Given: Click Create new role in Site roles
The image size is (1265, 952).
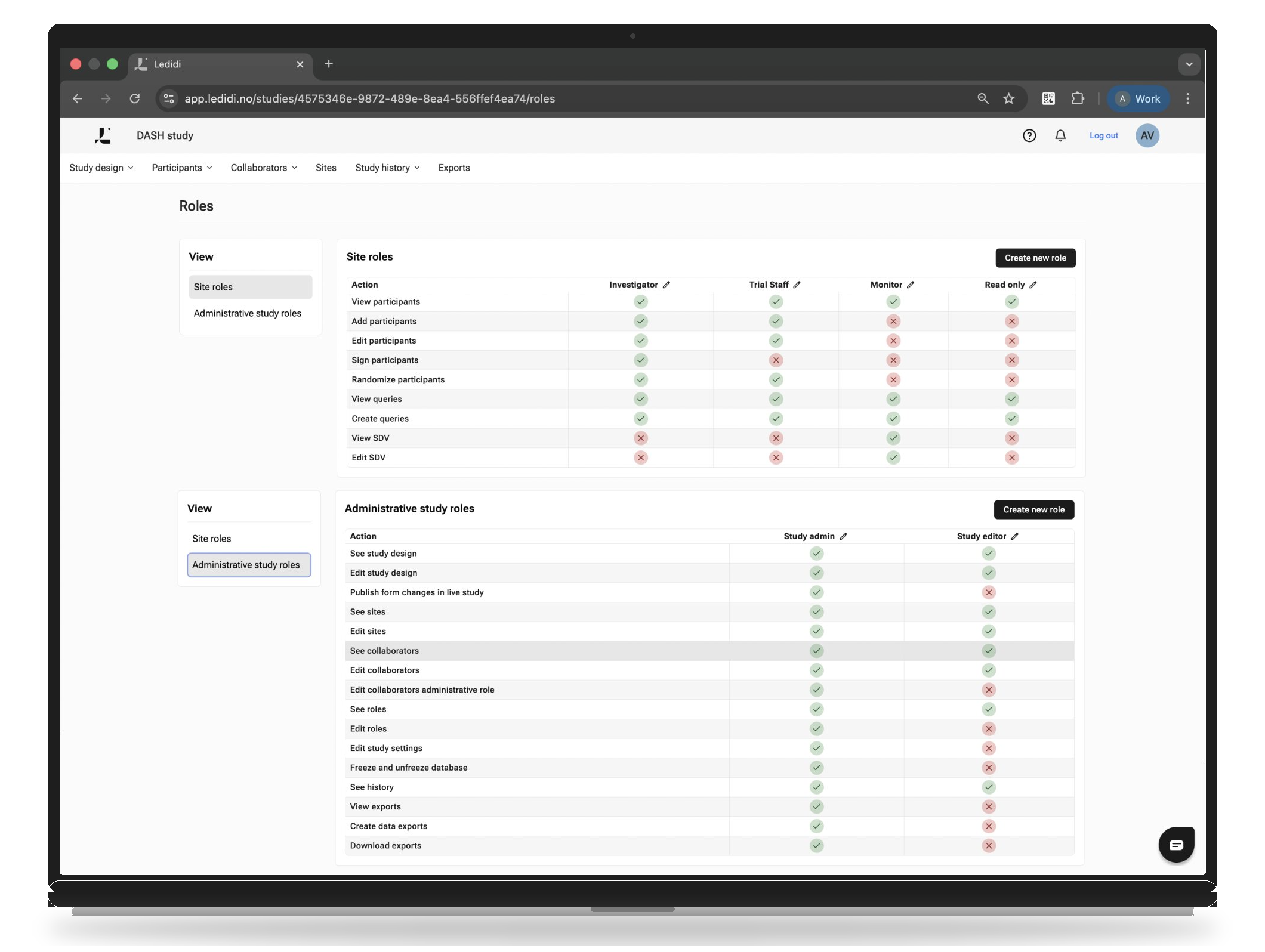Looking at the screenshot, I should pos(1035,258).
